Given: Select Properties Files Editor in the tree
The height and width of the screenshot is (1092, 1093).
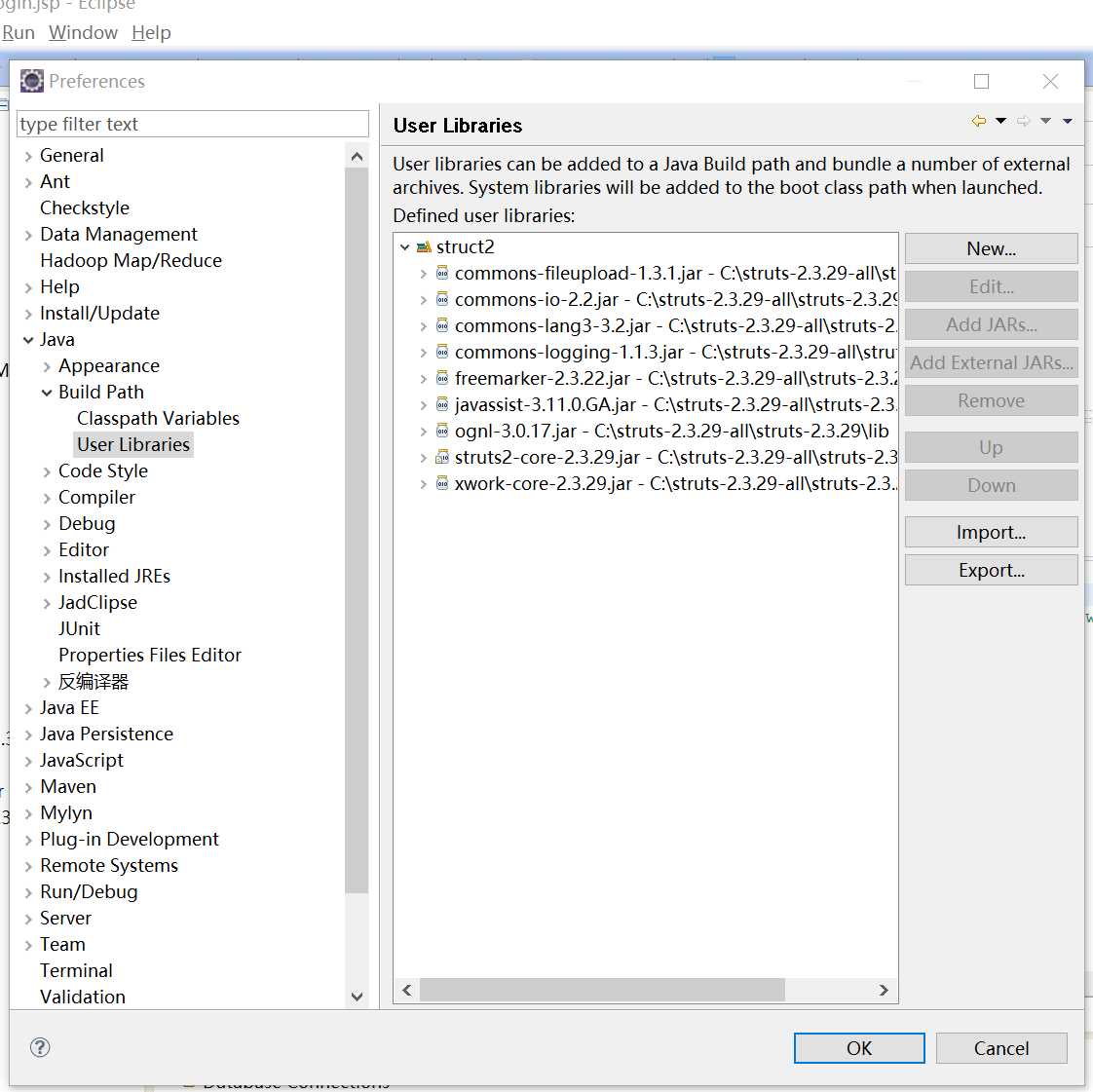Looking at the screenshot, I should [x=150, y=655].
